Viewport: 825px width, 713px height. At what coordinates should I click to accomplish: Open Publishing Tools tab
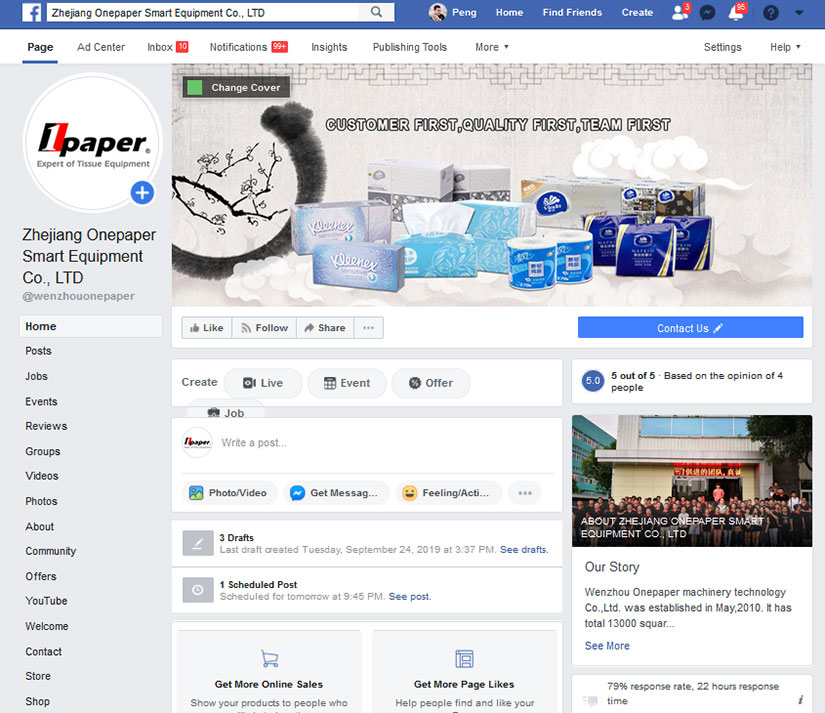pos(409,47)
